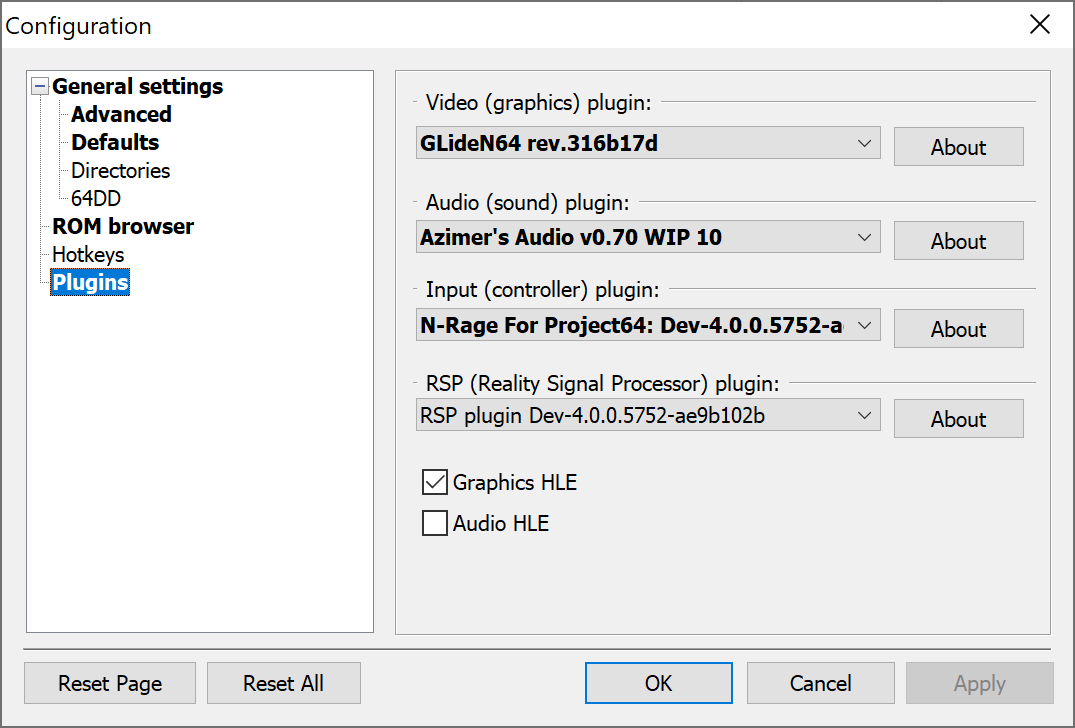Disable the Graphics HLE checkbox
The image size is (1075, 728).
[434, 482]
